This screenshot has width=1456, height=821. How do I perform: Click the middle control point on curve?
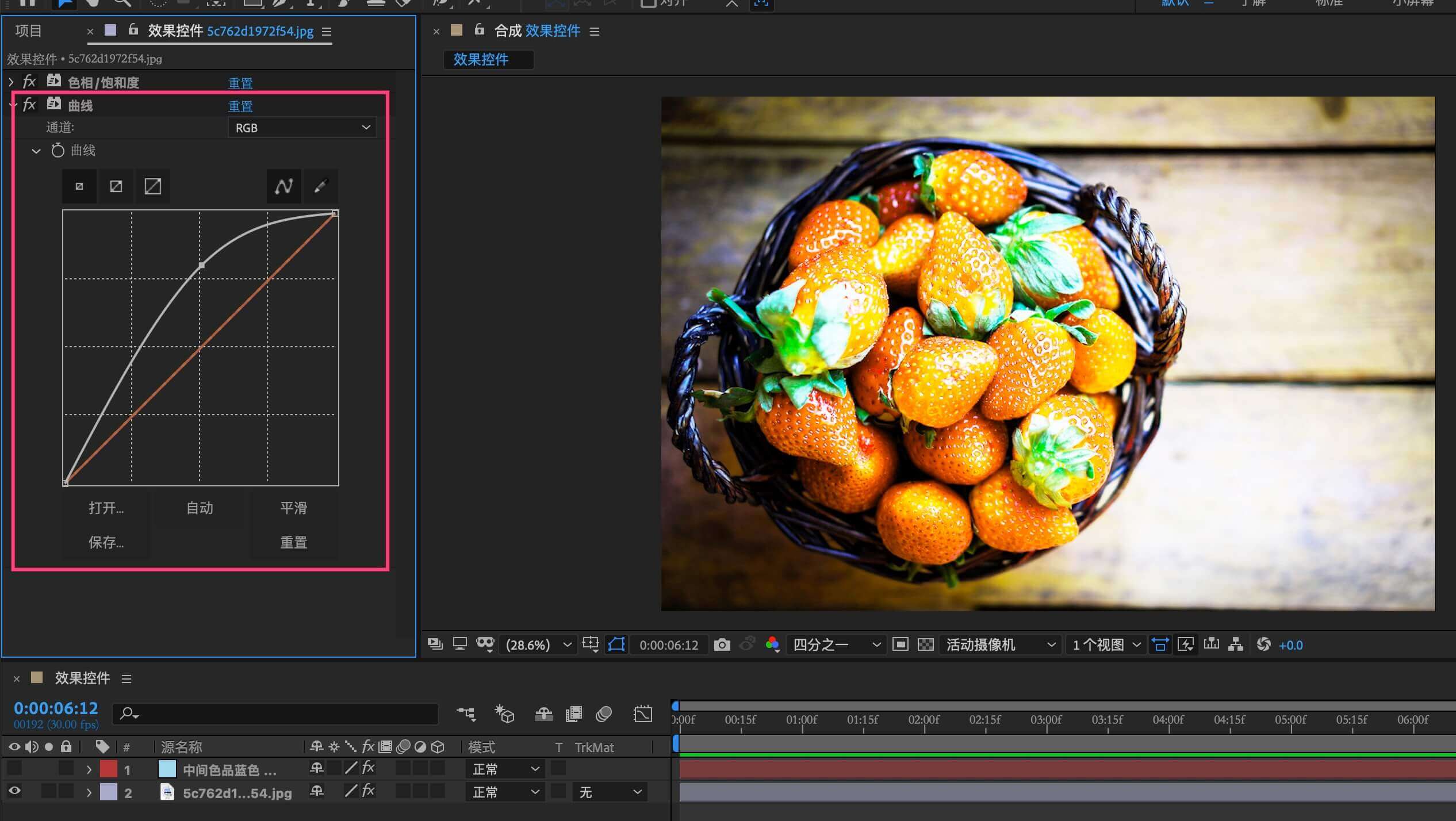pos(201,265)
